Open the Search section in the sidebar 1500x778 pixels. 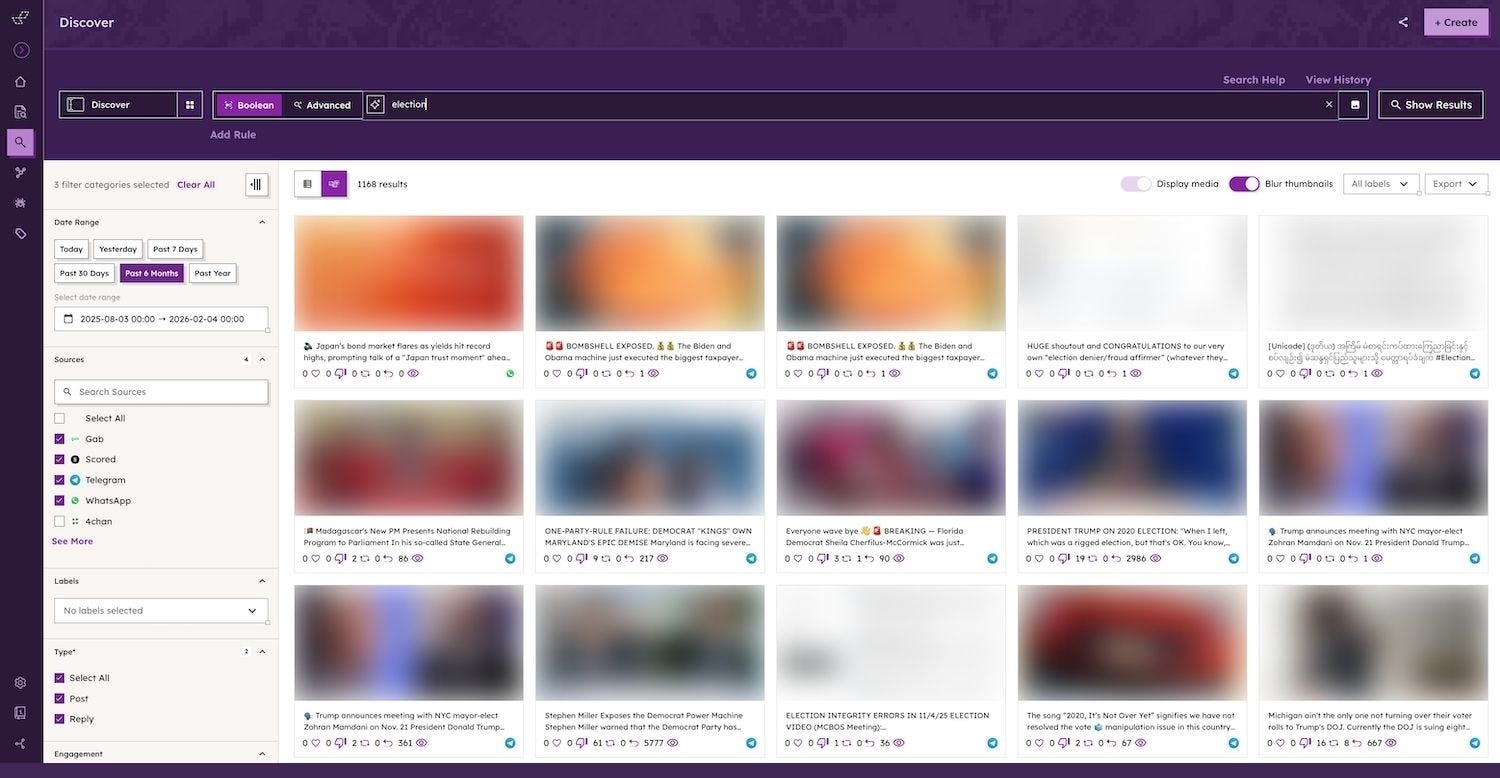tap(20, 141)
